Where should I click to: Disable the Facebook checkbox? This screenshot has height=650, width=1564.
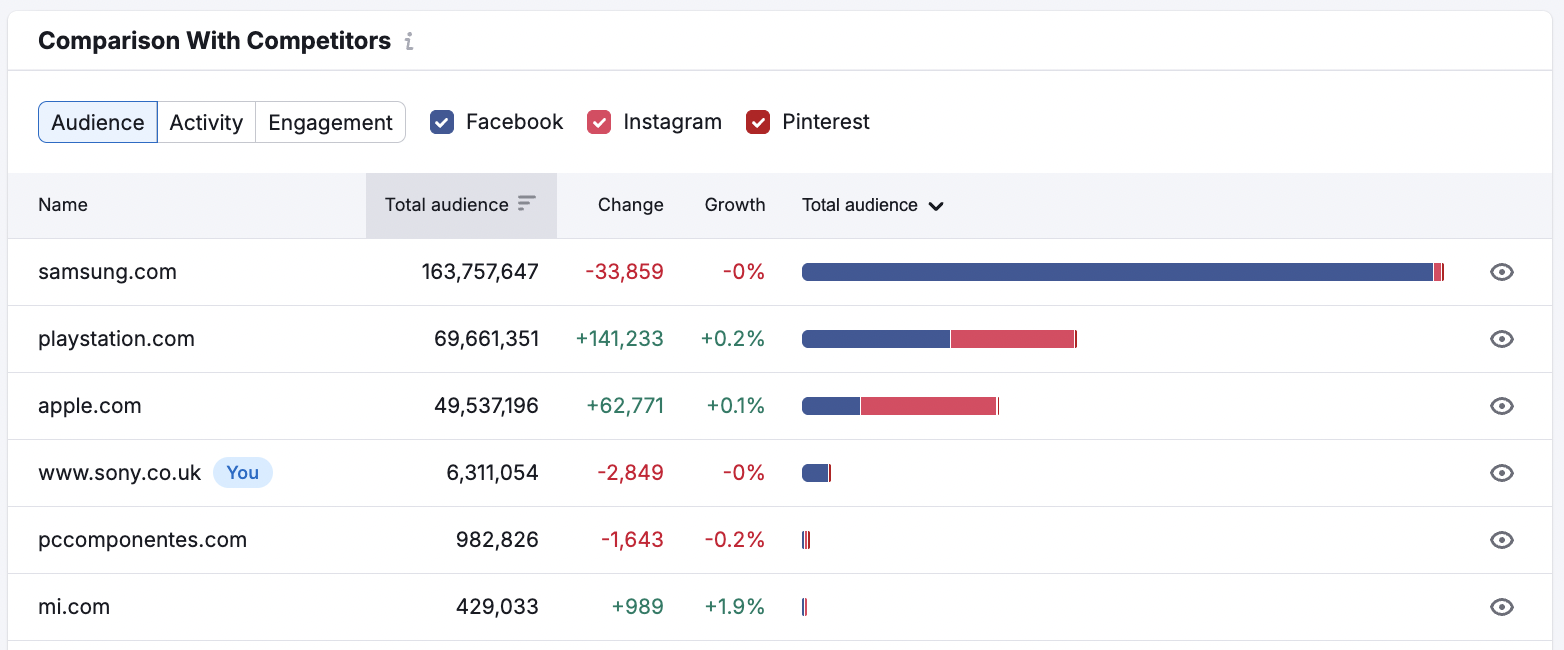[441, 121]
